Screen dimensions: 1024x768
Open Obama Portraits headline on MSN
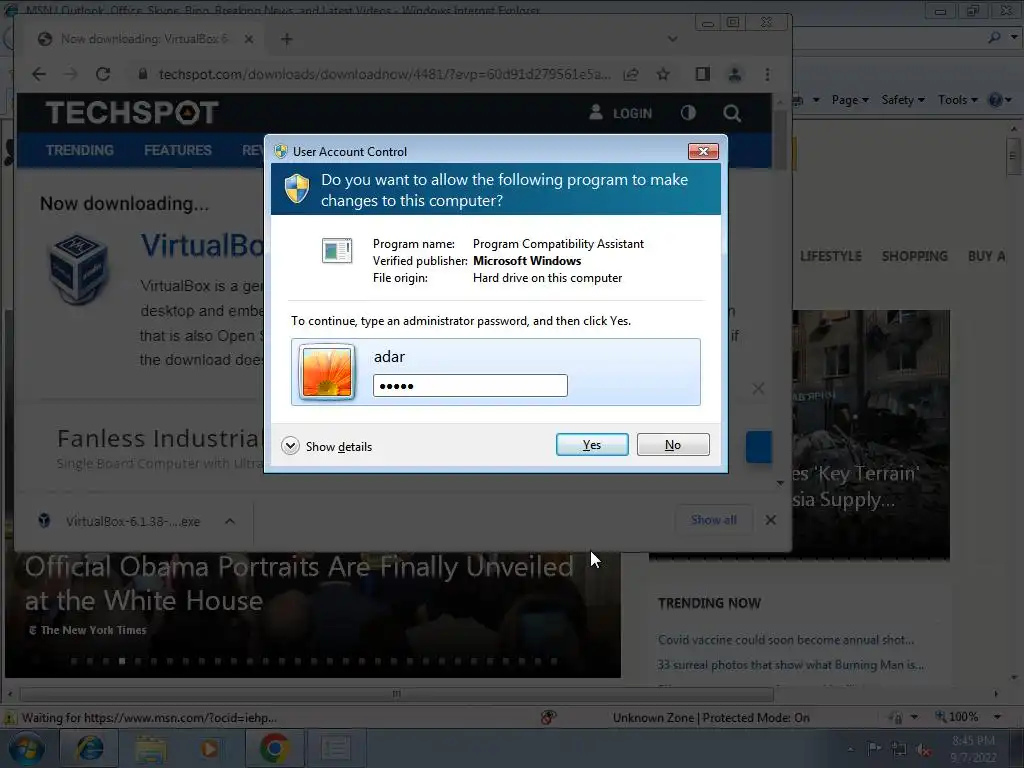coord(299,583)
